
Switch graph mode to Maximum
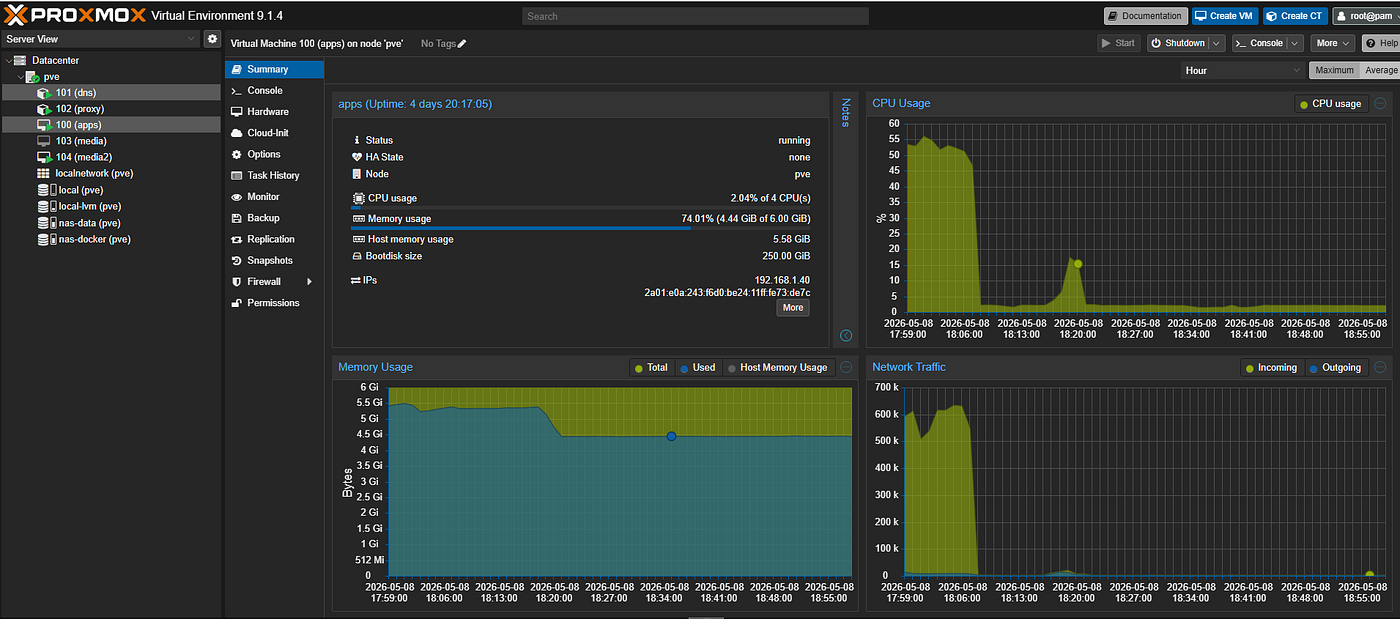tap(1334, 70)
